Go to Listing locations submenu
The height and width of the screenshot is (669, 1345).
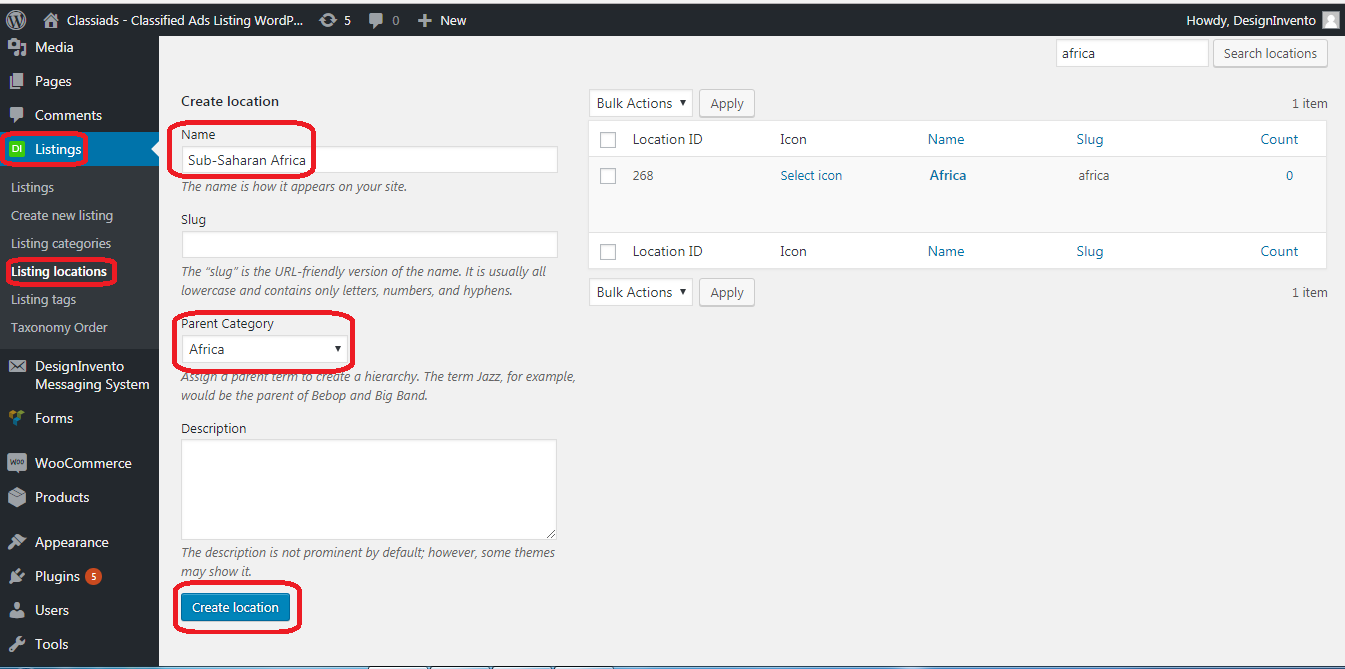click(x=59, y=271)
